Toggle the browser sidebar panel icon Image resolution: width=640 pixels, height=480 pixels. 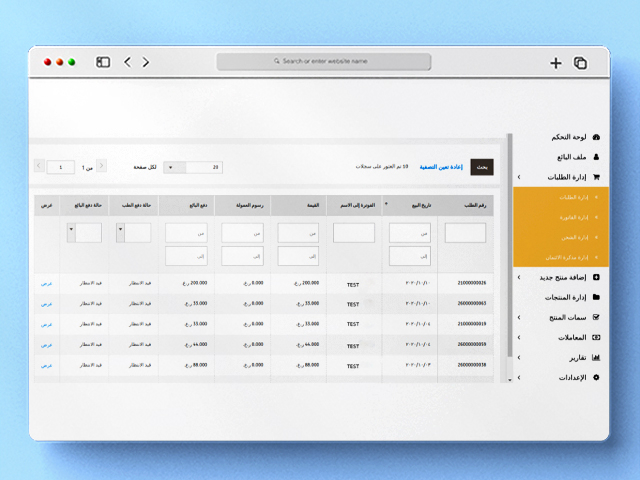coord(103,62)
